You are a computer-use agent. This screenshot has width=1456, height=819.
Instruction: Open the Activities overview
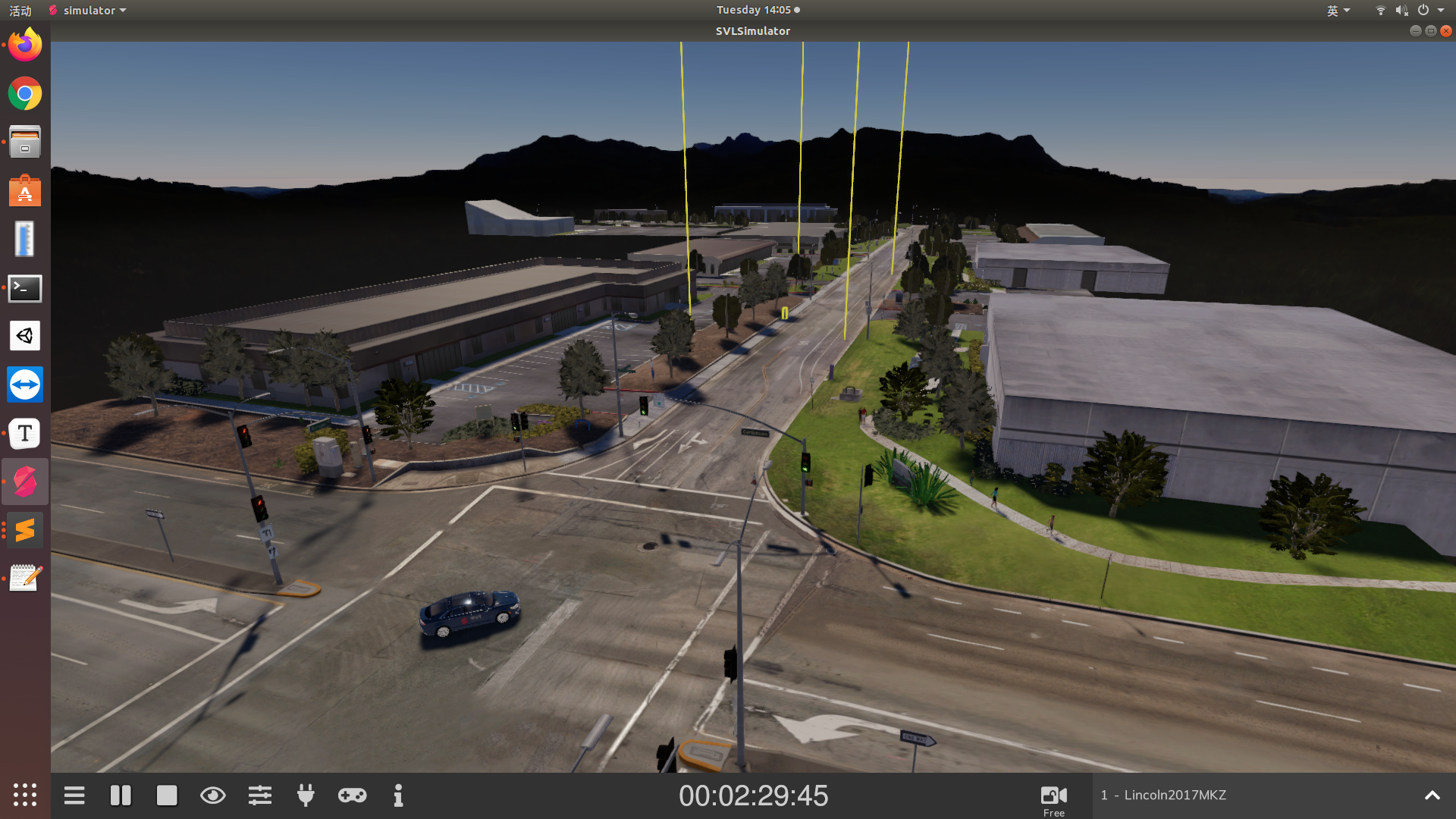pyautogui.click(x=20, y=11)
